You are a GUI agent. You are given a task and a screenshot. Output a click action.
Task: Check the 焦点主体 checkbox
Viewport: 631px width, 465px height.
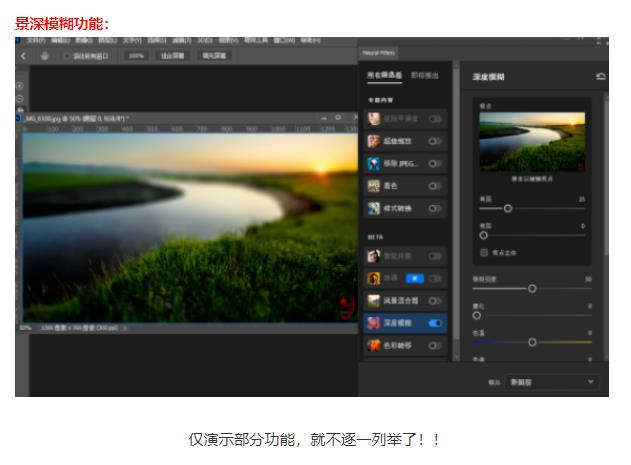(484, 253)
